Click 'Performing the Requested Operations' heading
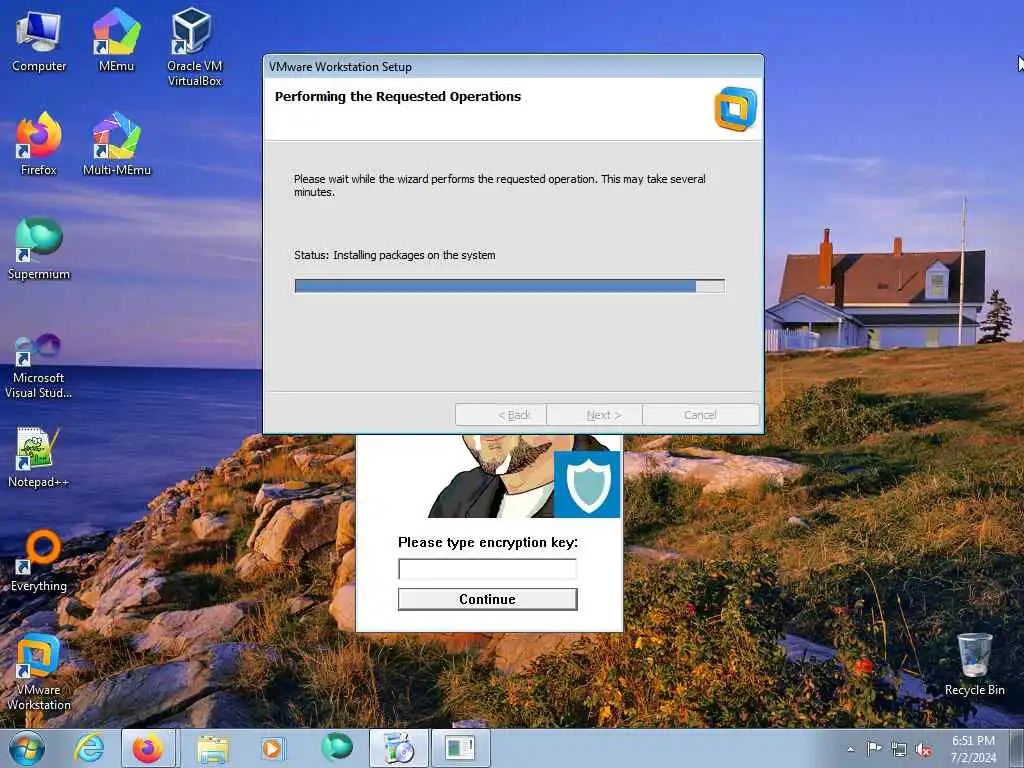 398,97
